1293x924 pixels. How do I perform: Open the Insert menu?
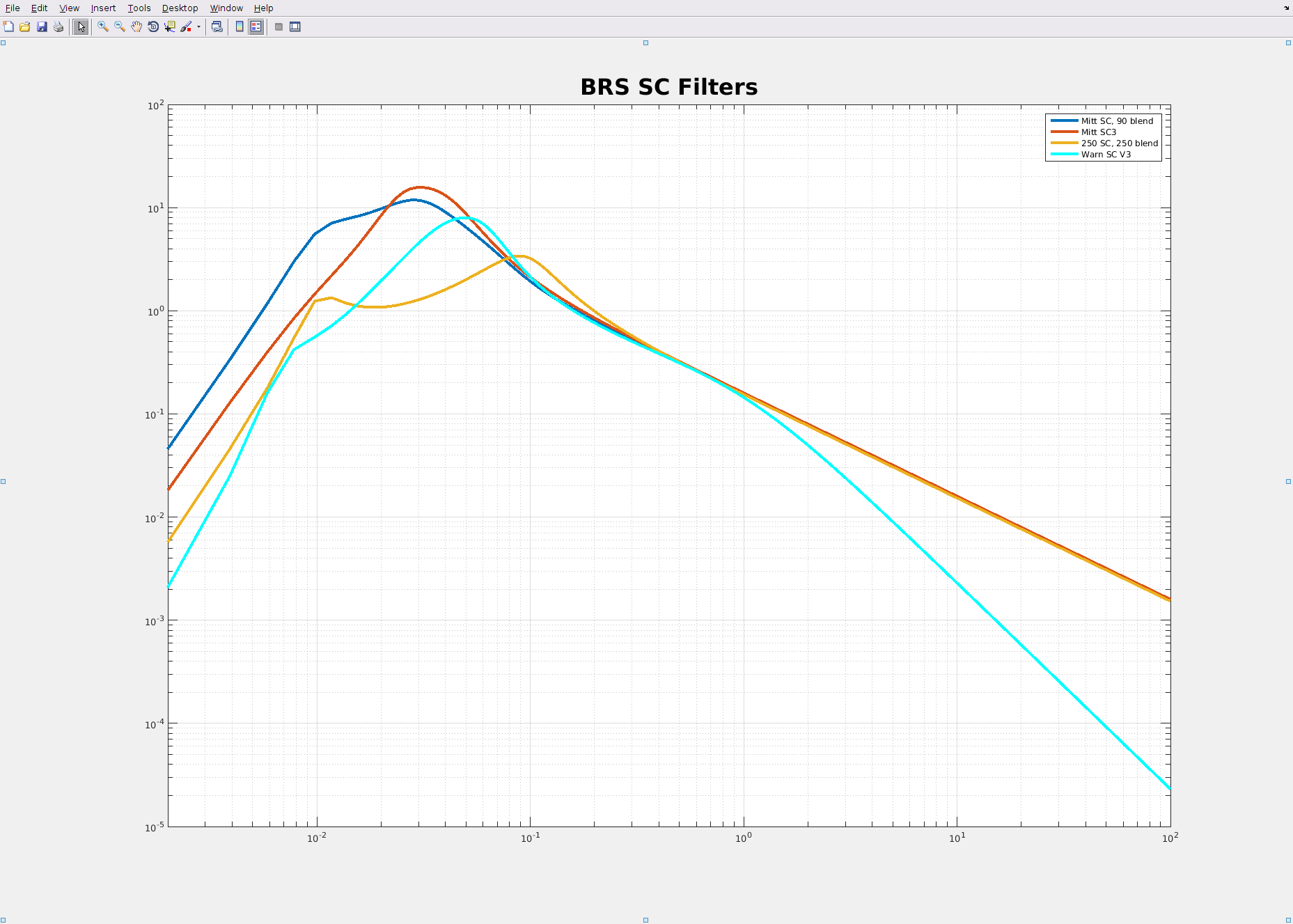point(103,8)
